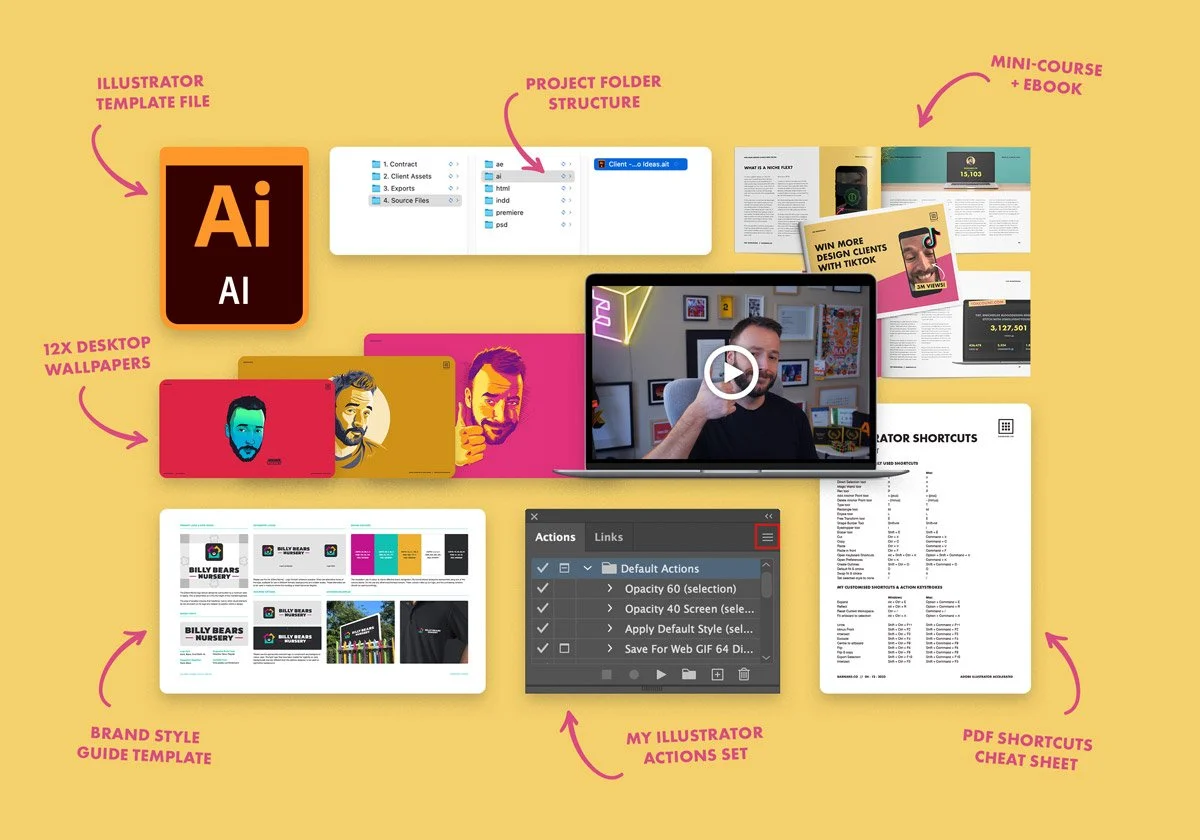This screenshot has width=1200, height=840.
Task: Expand the Apply Default Style action
Action: click(610, 628)
